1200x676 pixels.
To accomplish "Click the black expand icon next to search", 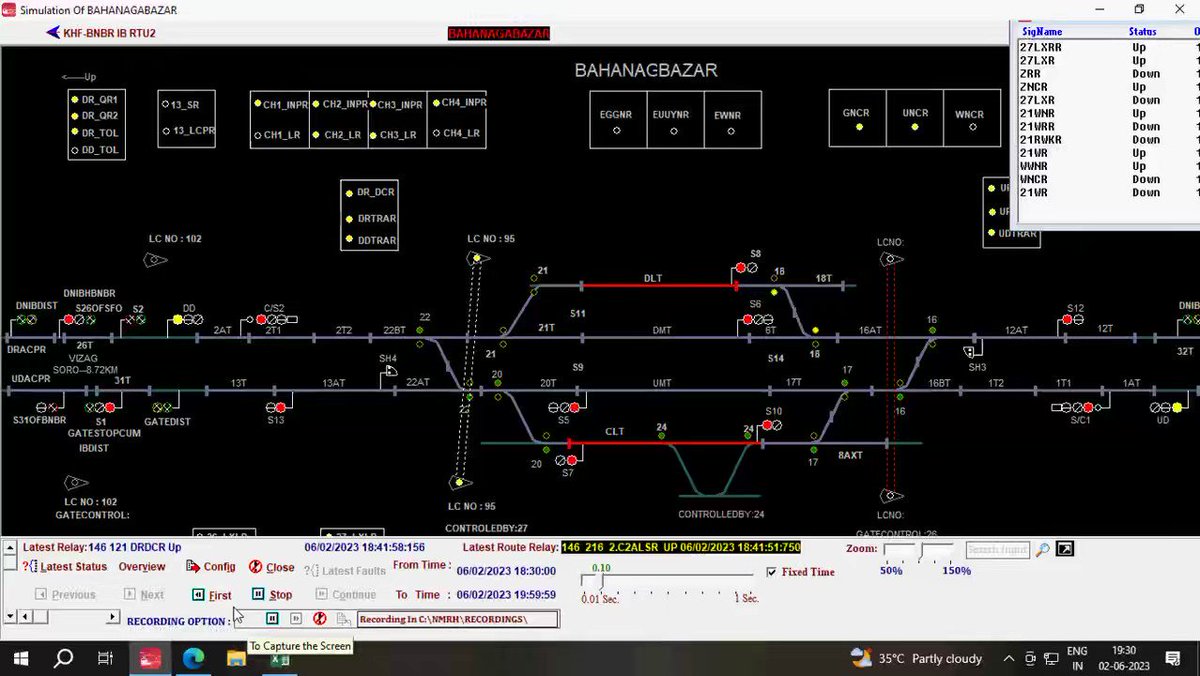I will [1065, 549].
